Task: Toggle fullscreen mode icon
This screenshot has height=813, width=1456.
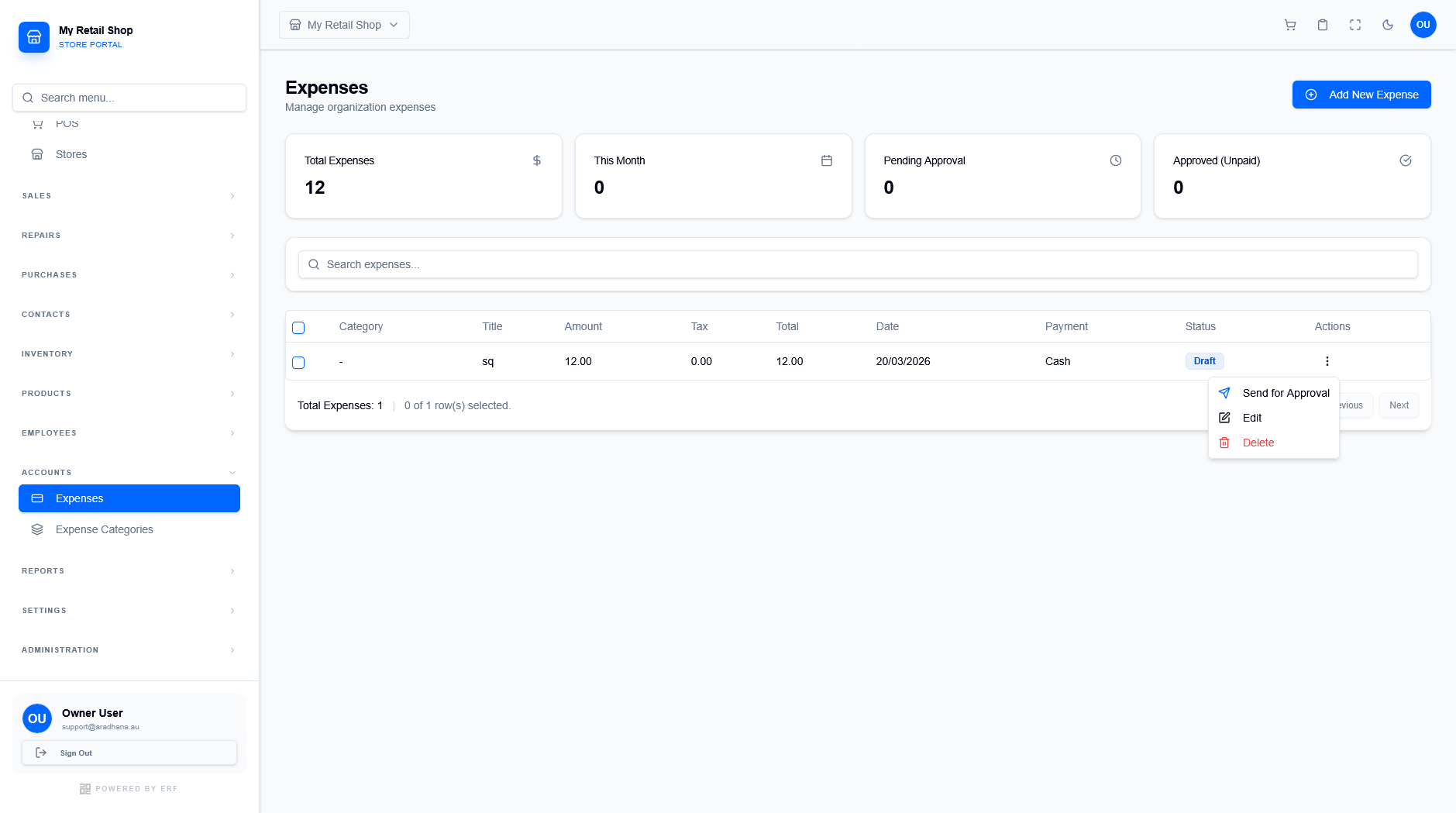Action: point(1355,25)
